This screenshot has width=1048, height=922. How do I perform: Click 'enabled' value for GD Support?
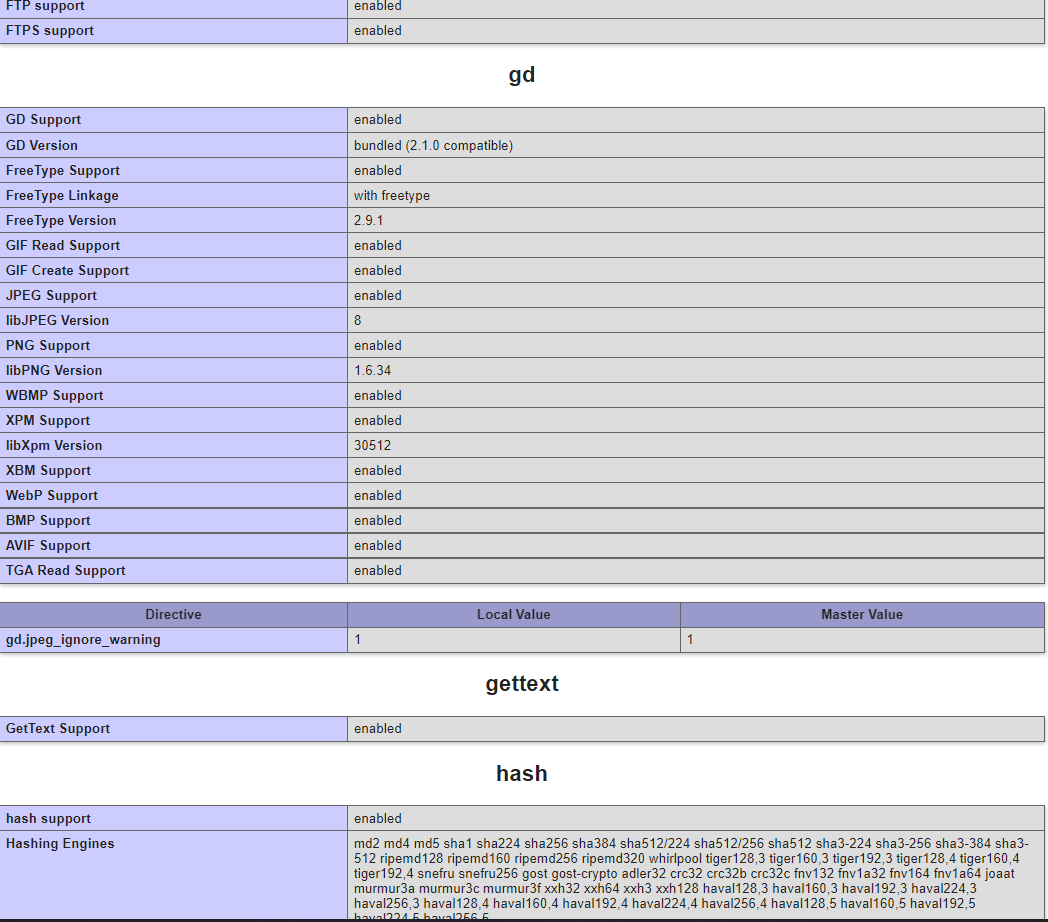tap(378, 120)
